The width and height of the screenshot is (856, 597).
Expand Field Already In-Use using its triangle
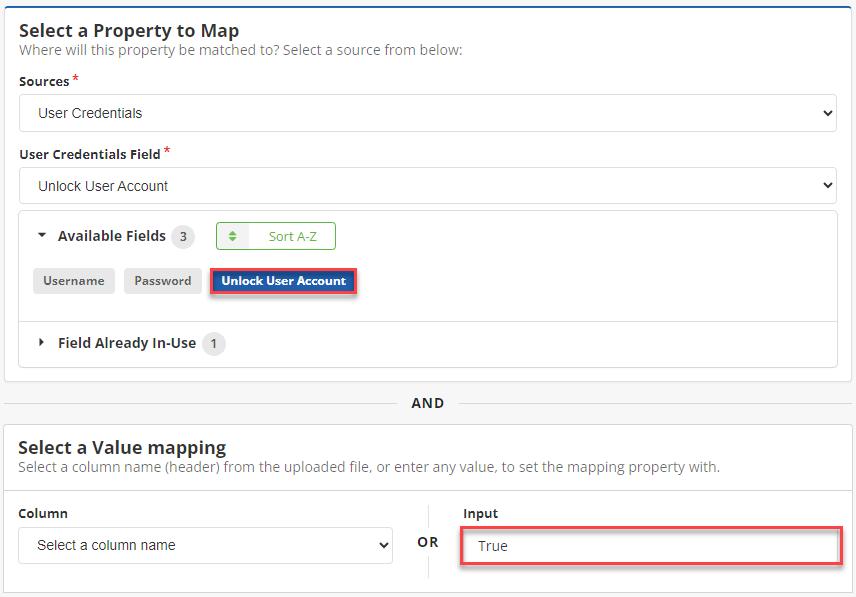click(x=42, y=343)
